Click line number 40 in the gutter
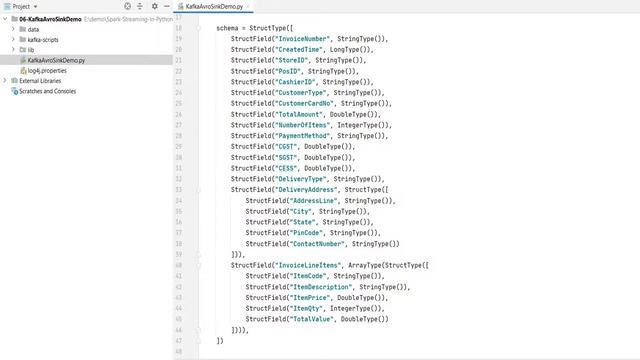The height and width of the screenshot is (360, 640). click(178, 265)
